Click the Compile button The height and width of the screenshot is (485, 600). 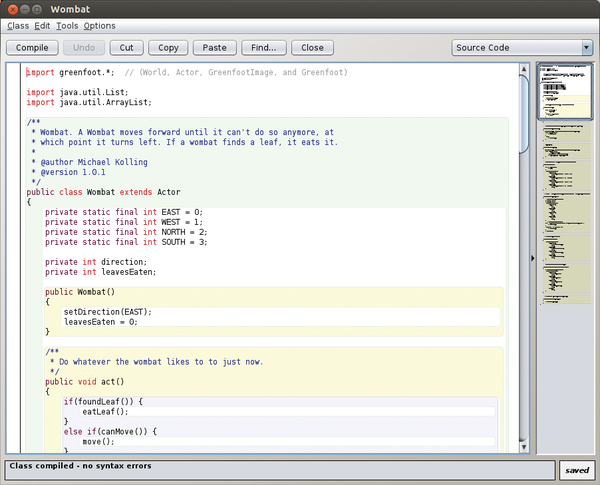tap(32, 48)
